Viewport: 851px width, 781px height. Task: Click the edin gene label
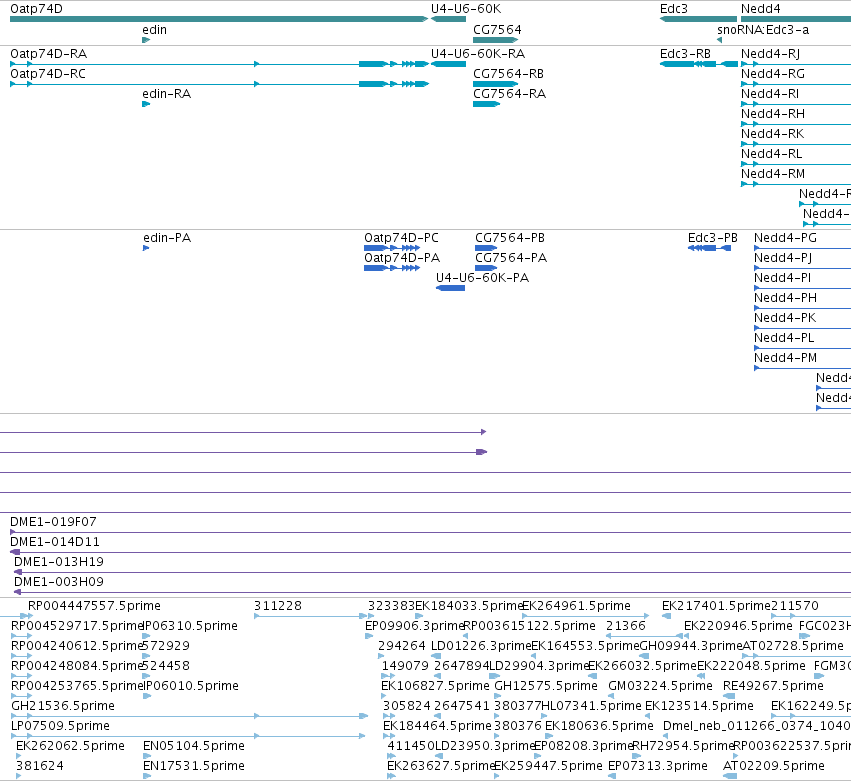tap(154, 30)
